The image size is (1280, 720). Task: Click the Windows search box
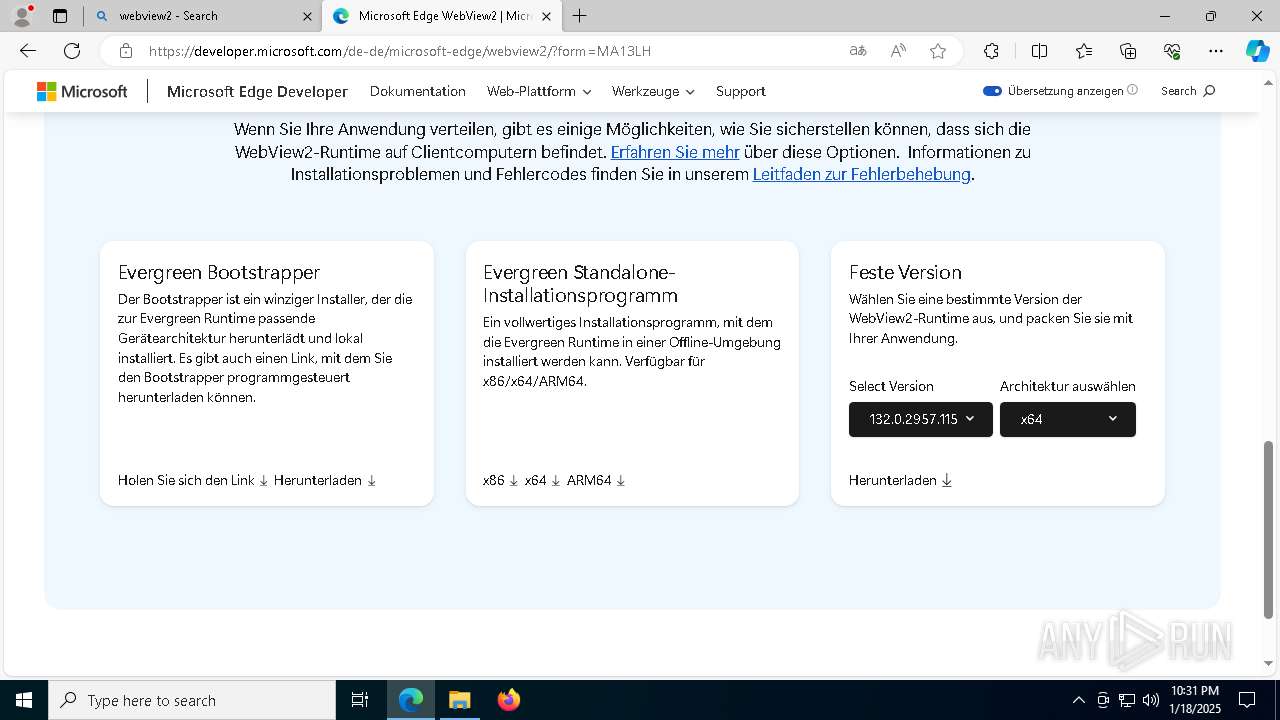coord(192,700)
